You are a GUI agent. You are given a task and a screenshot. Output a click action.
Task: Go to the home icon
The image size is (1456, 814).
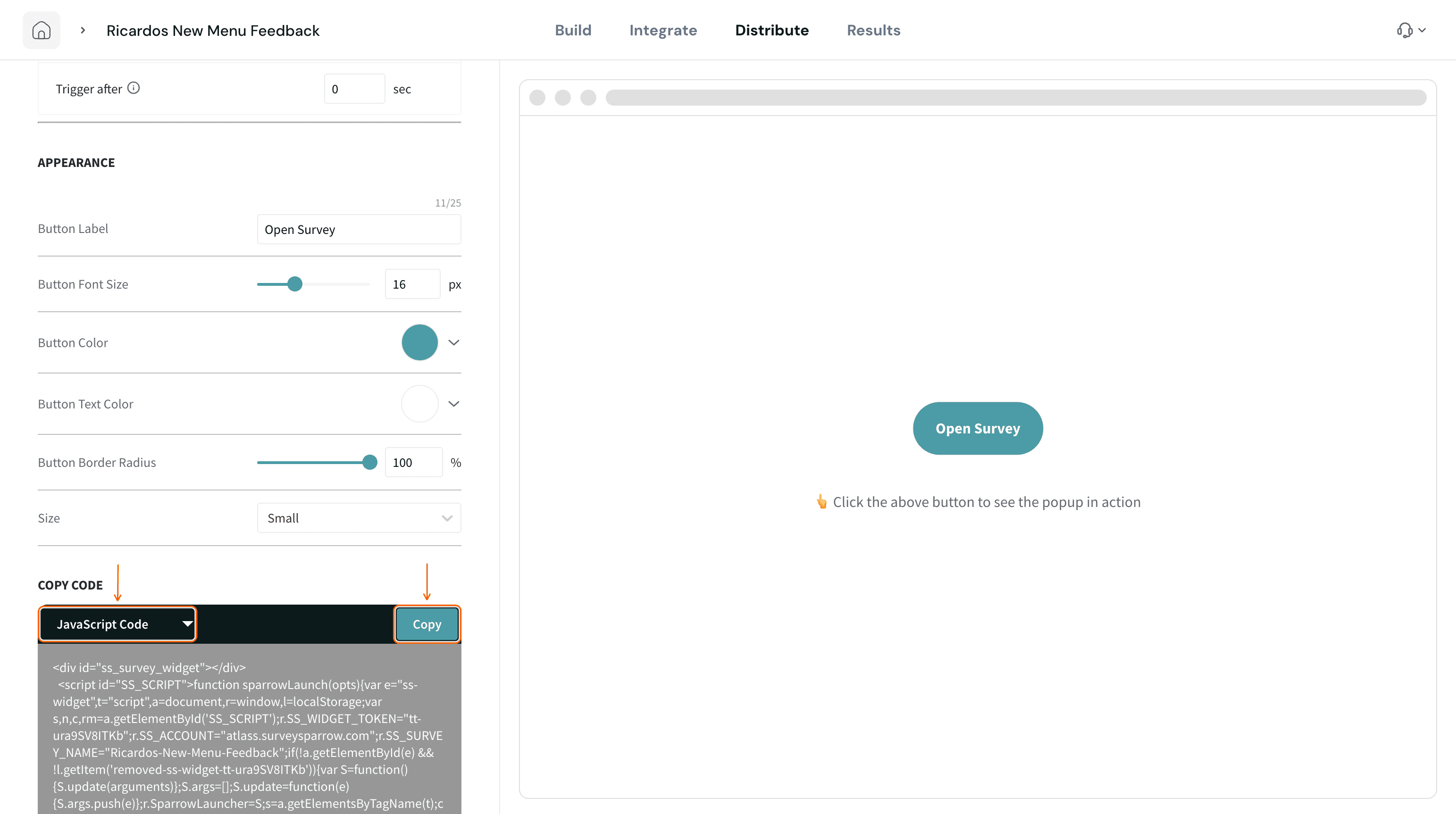click(41, 30)
